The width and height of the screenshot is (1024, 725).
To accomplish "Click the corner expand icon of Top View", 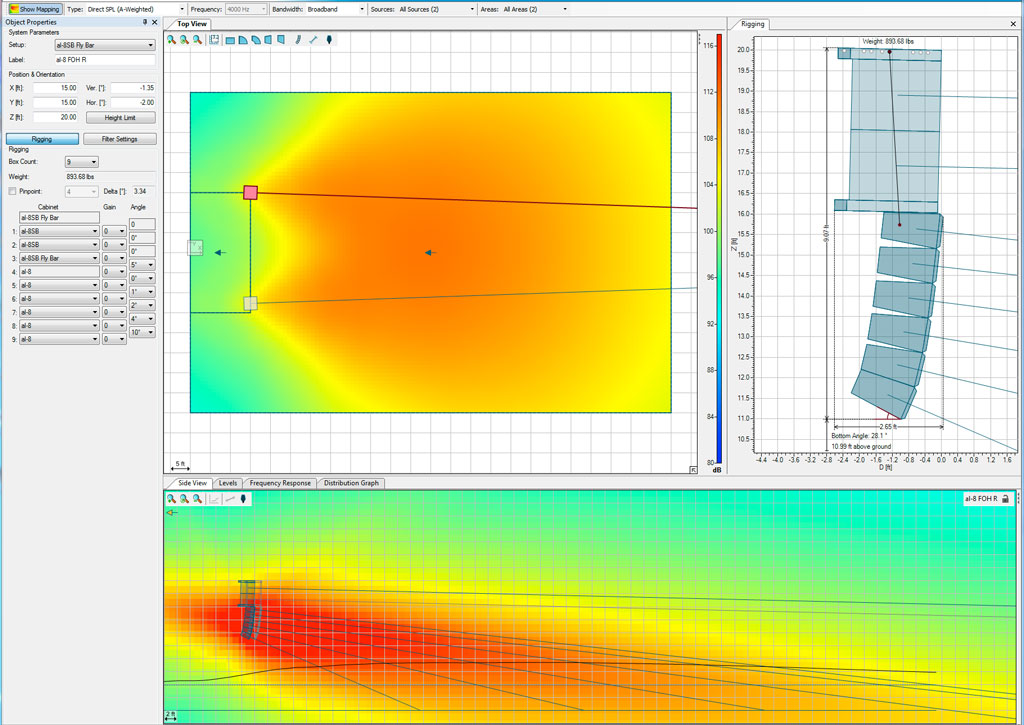I will point(693,470).
